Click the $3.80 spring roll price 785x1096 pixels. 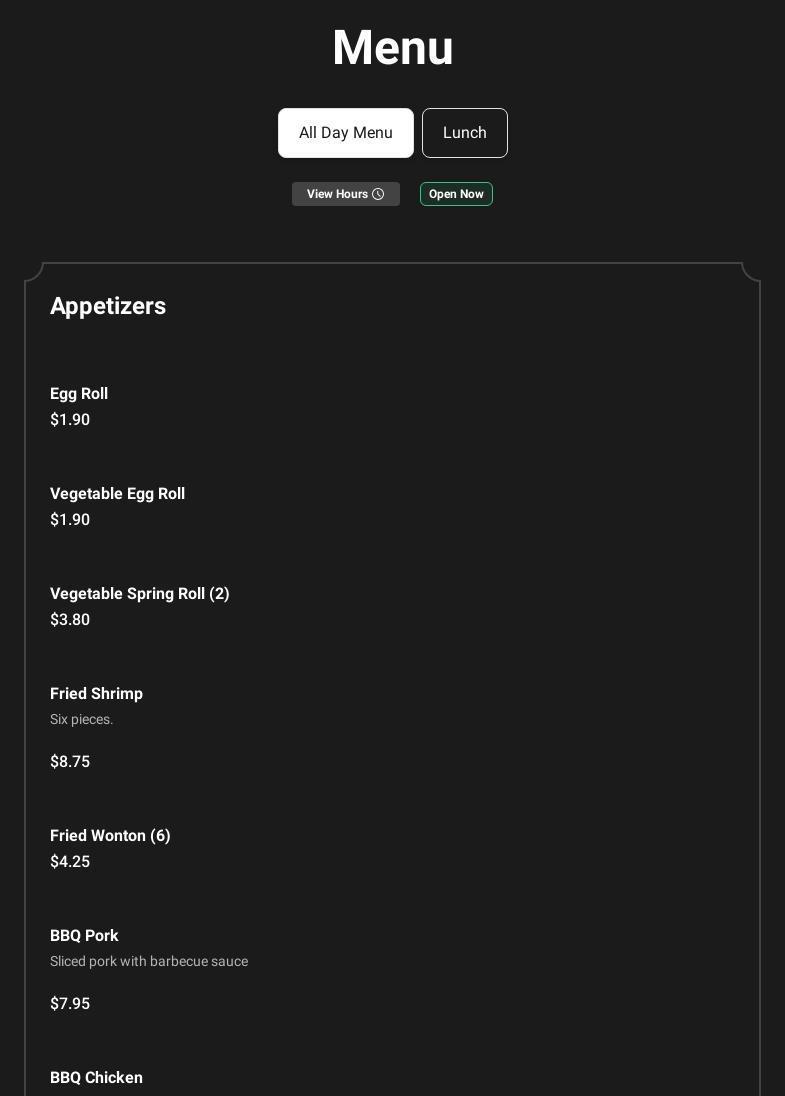coord(70,620)
